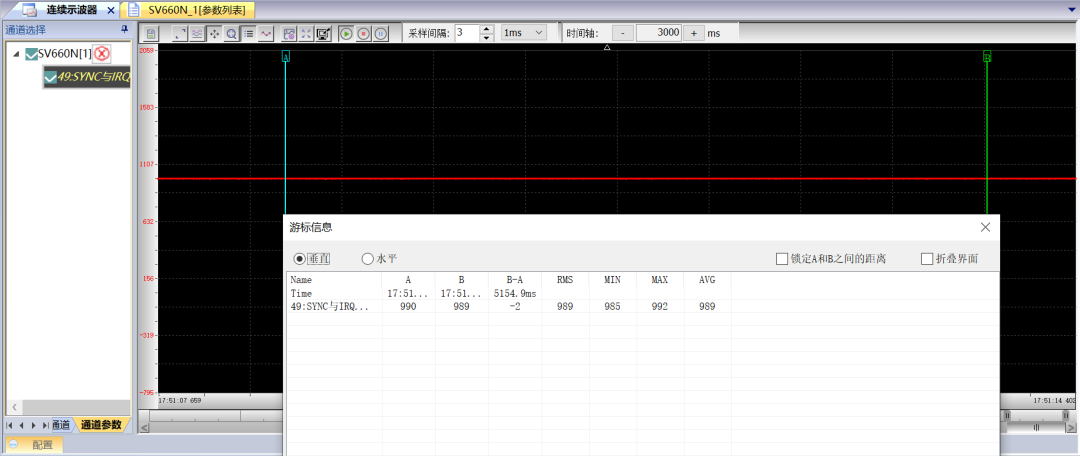The width and height of the screenshot is (1080, 456).
Task: Pin the 通道选择 panel
Action: pos(125,29)
